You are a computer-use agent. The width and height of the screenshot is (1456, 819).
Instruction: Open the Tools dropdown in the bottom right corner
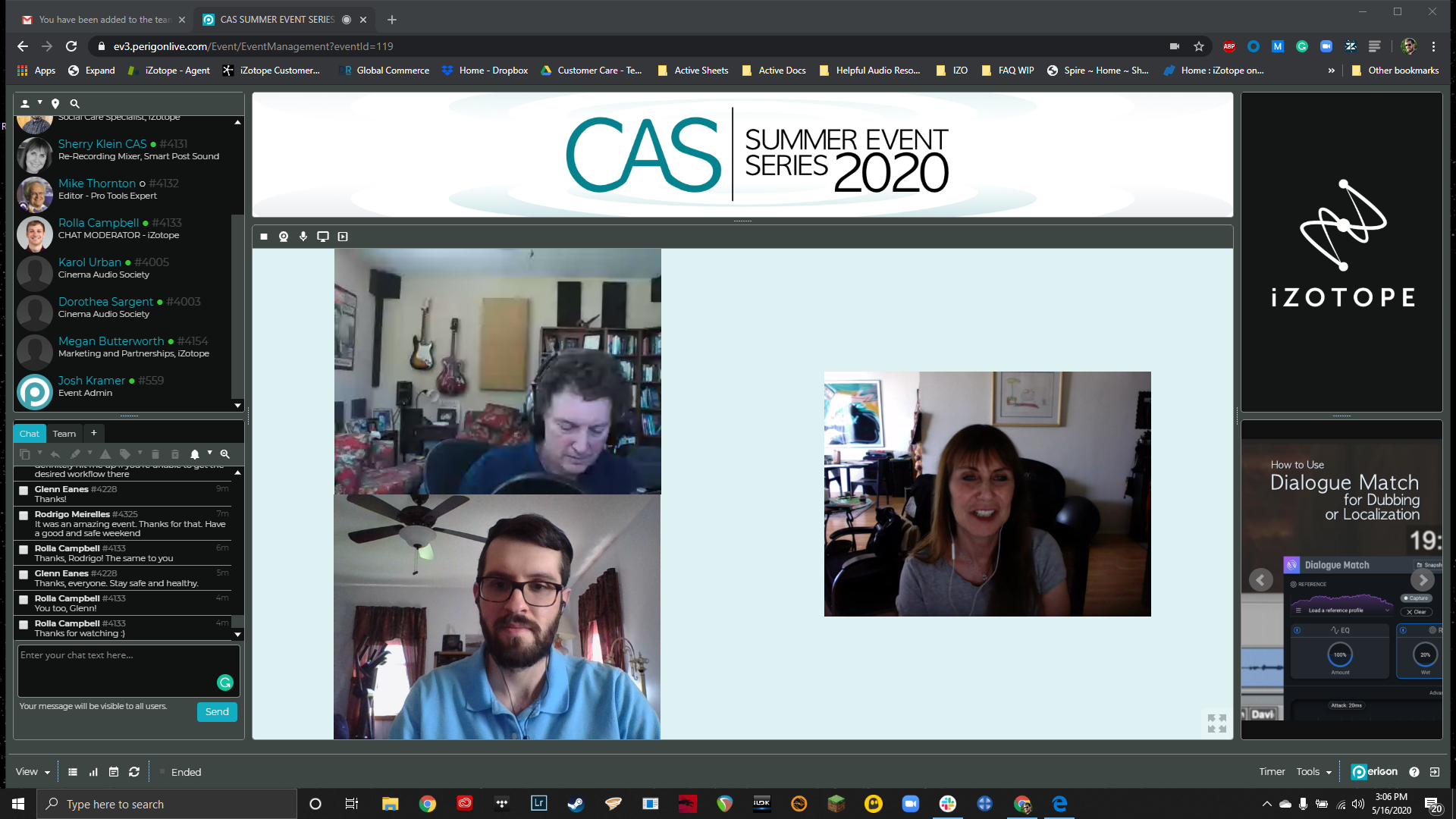(x=1313, y=771)
